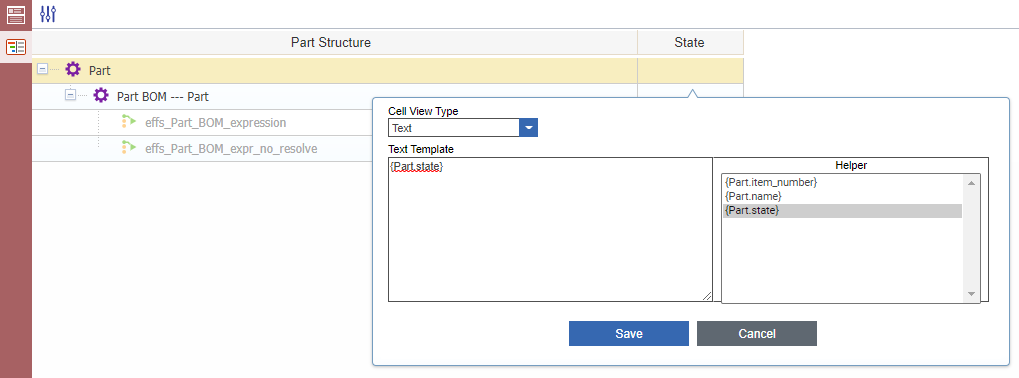Click the Cell View Type Text field

pos(454,128)
